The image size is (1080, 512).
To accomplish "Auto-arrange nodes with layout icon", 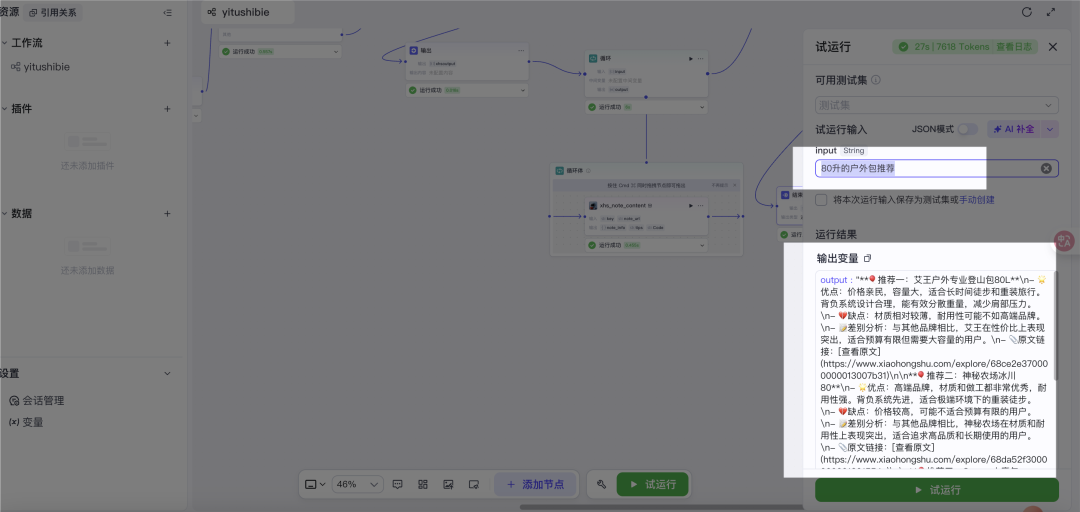I will click(x=423, y=484).
